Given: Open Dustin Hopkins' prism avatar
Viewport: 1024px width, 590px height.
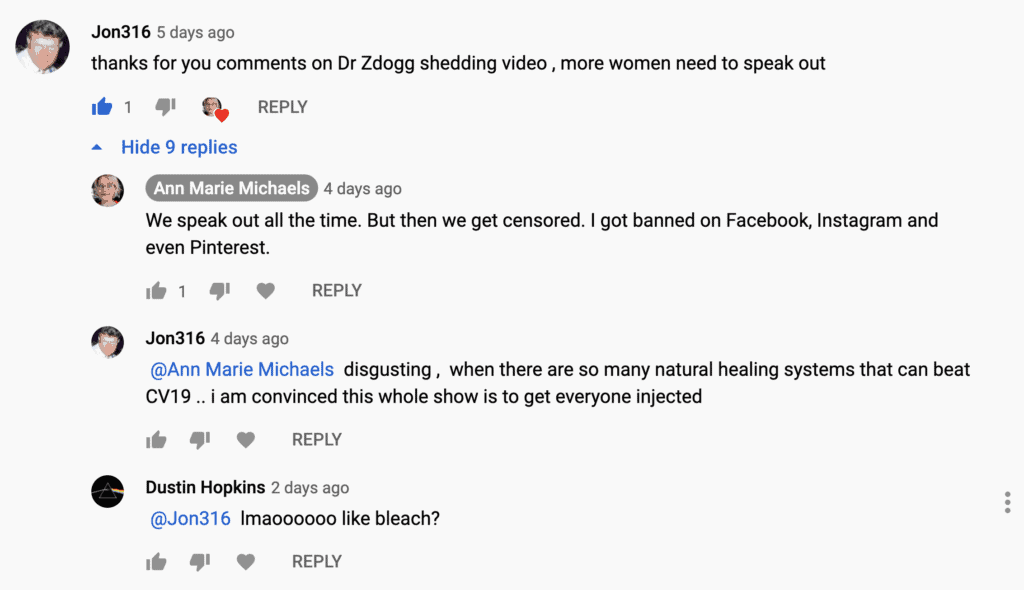Looking at the screenshot, I should pos(108,492).
